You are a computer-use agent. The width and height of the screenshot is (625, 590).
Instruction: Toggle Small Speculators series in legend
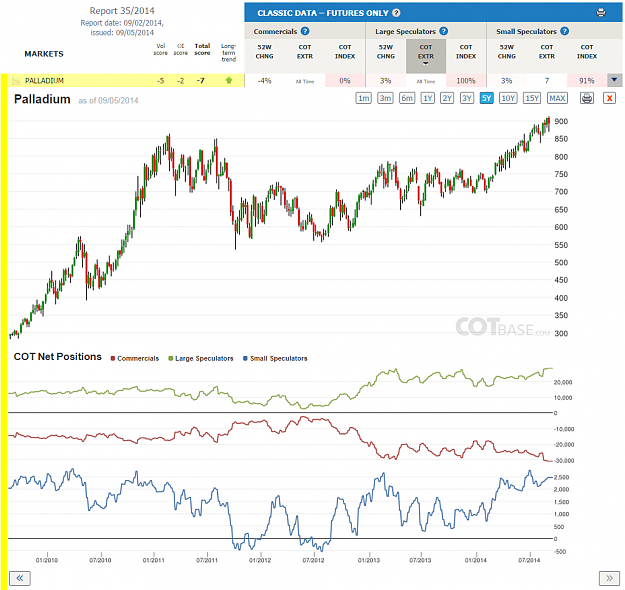(x=275, y=358)
